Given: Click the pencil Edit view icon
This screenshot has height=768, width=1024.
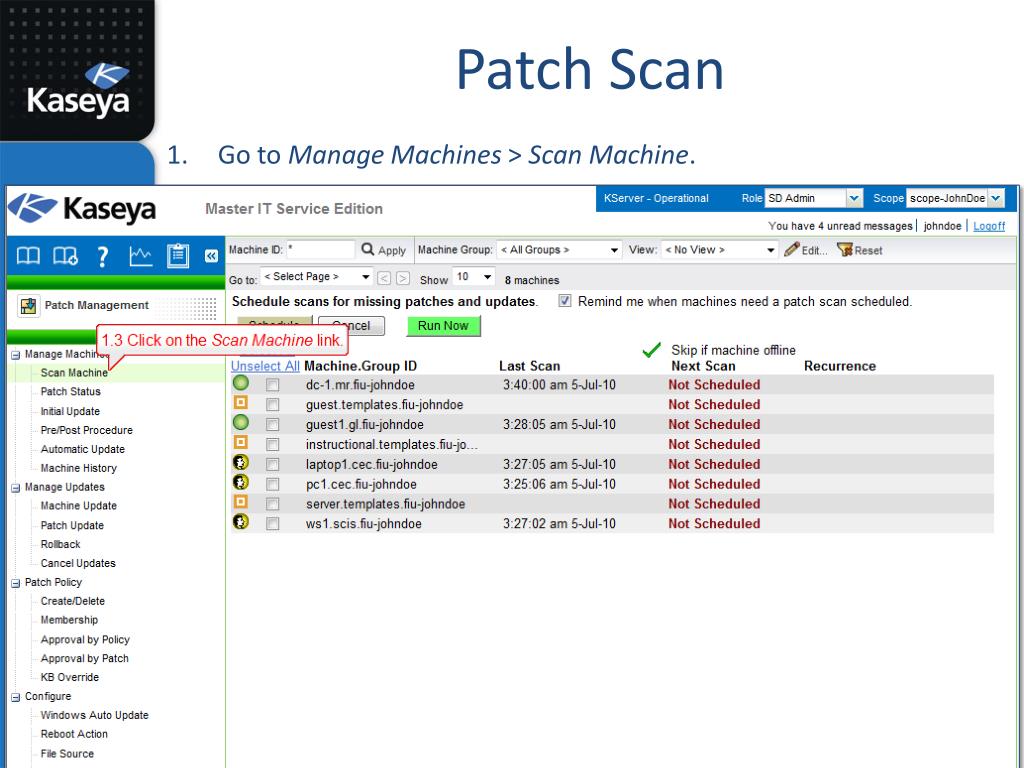Looking at the screenshot, I should (x=792, y=249).
